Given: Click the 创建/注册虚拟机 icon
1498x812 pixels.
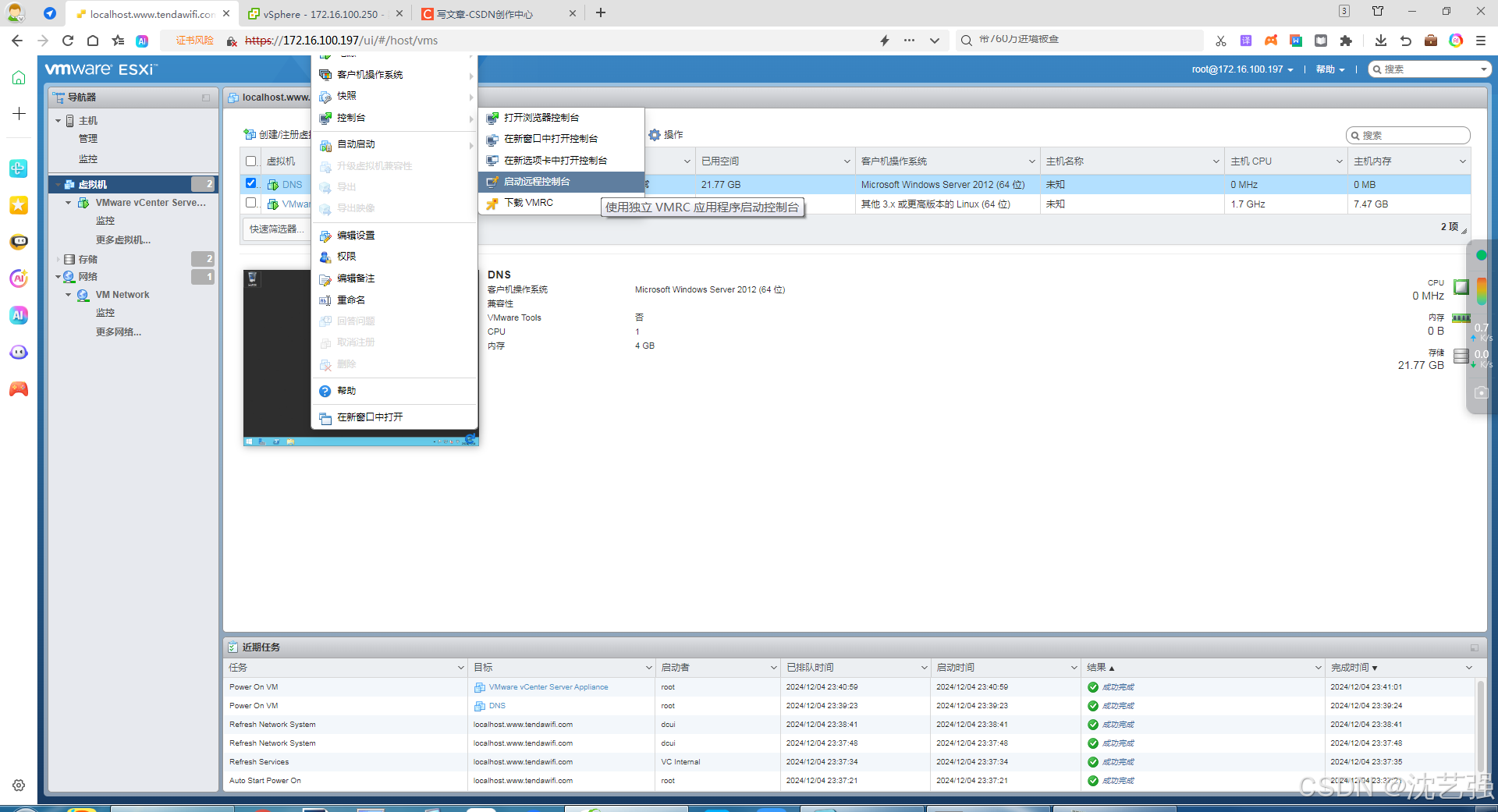Looking at the screenshot, I should 250,135.
